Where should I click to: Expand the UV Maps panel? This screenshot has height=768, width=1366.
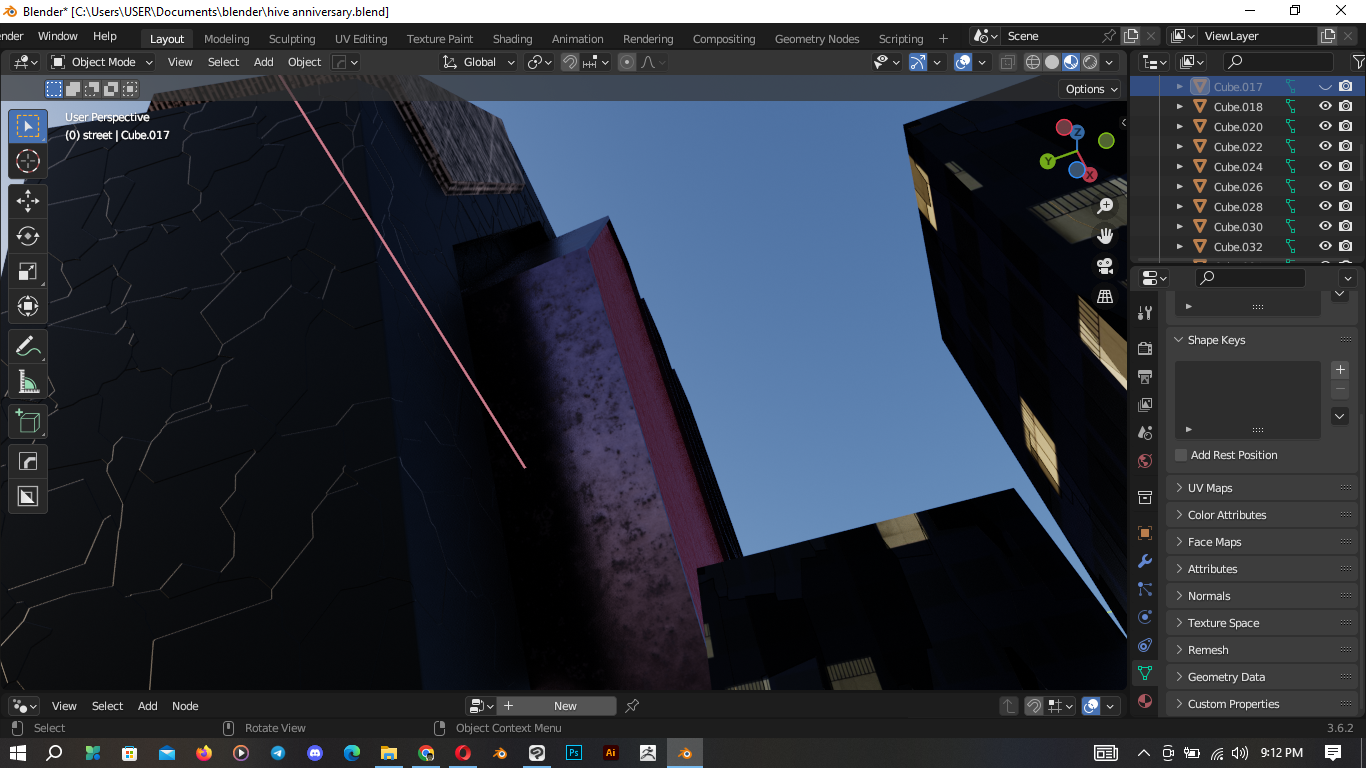tap(1263, 488)
